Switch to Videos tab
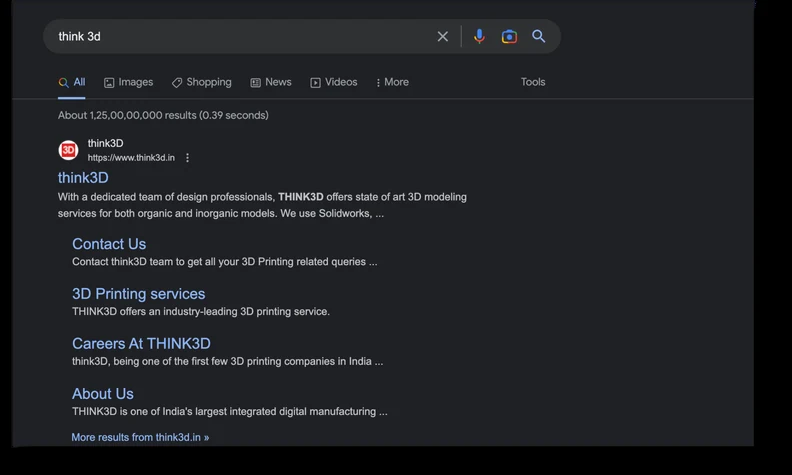 [x=333, y=82]
